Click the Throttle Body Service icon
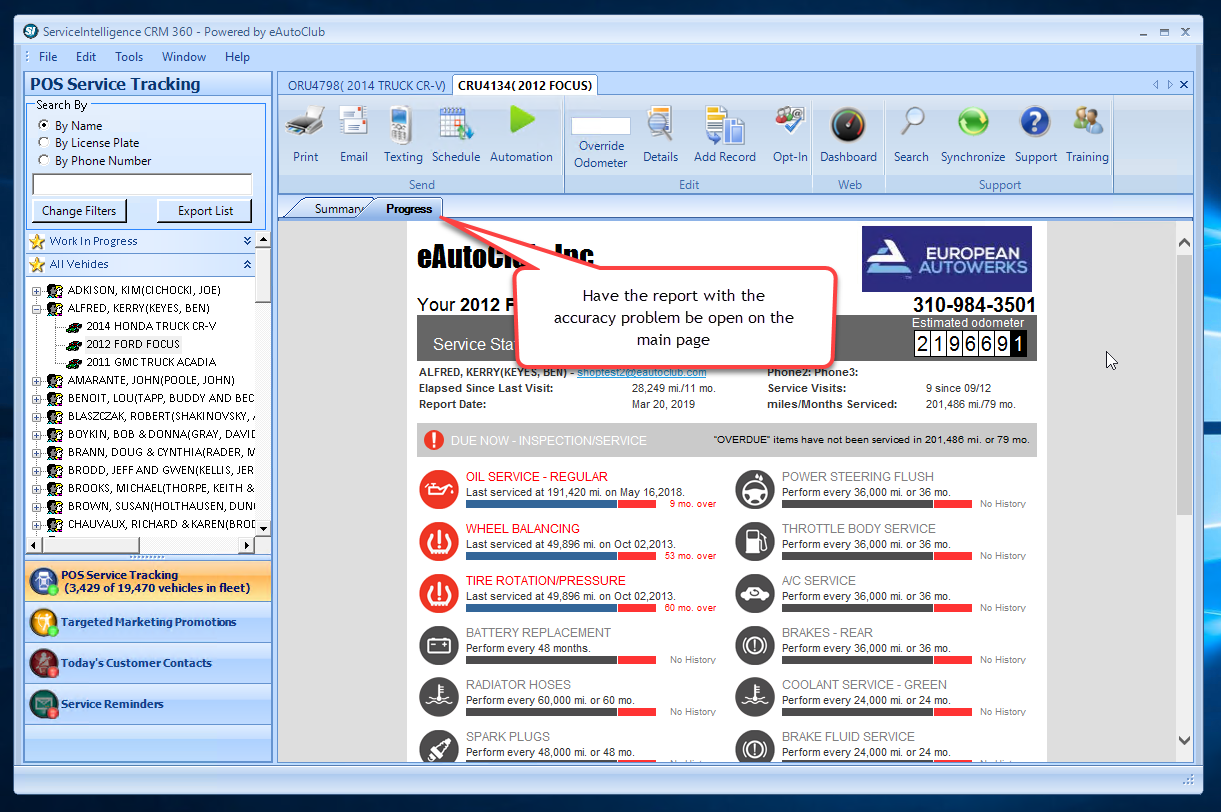1221x812 pixels. [x=754, y=542]
